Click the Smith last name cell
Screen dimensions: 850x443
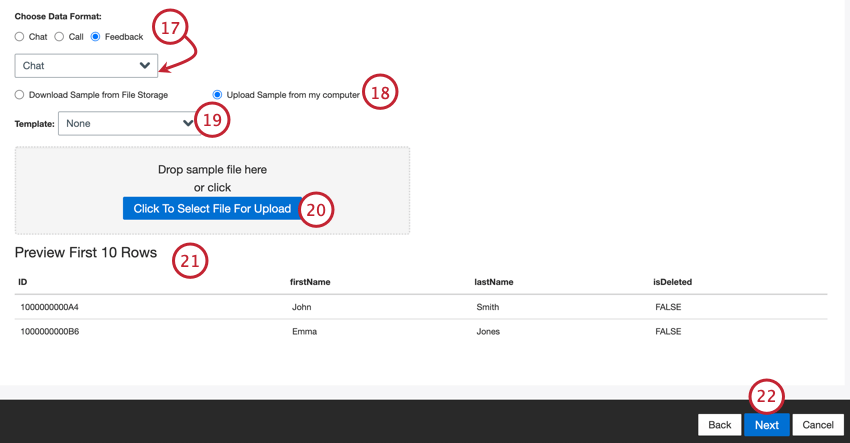tap(487, 307)
